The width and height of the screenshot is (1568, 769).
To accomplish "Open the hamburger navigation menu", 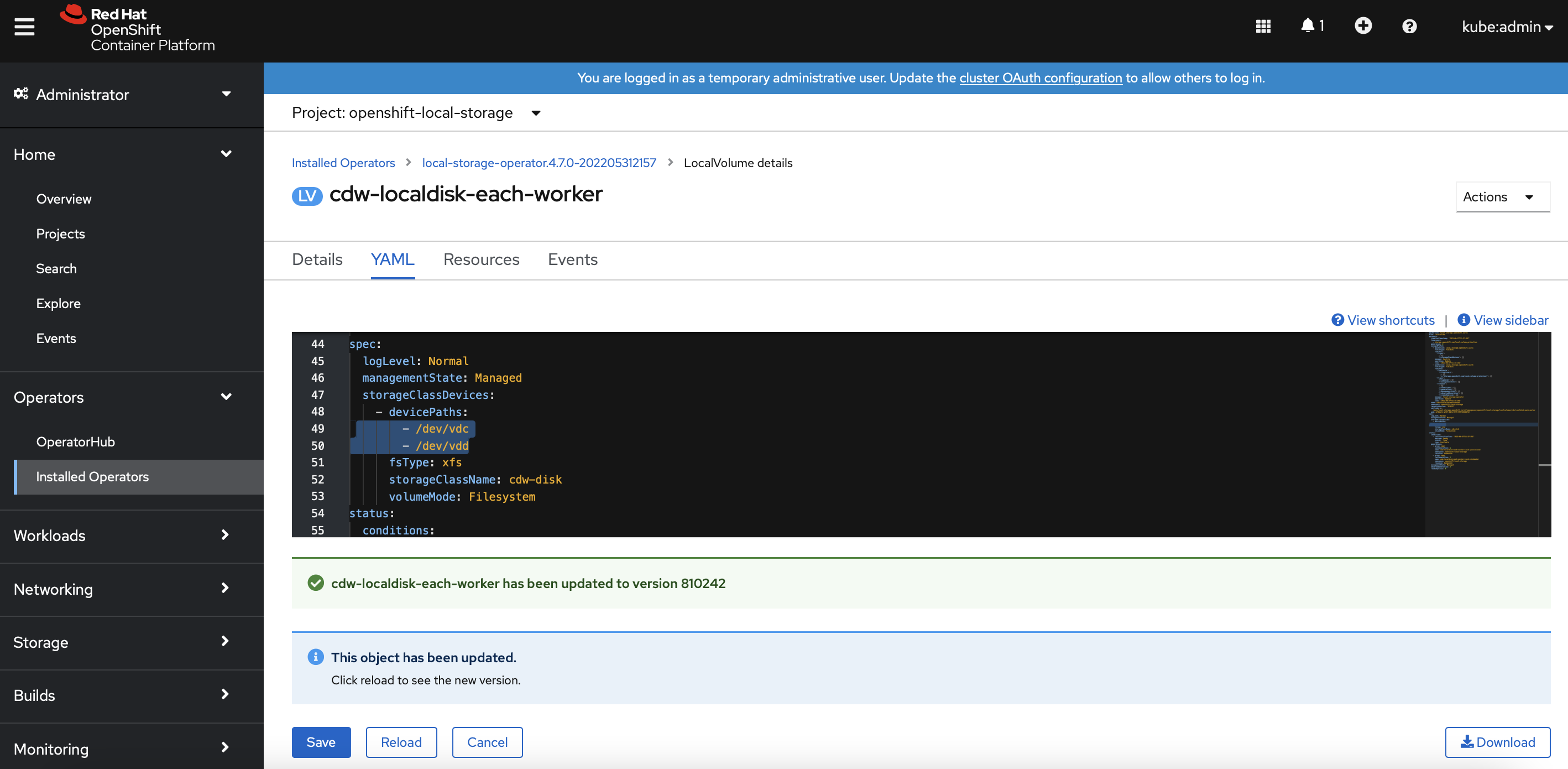I will pyautogui.click(x=24, y=27).
